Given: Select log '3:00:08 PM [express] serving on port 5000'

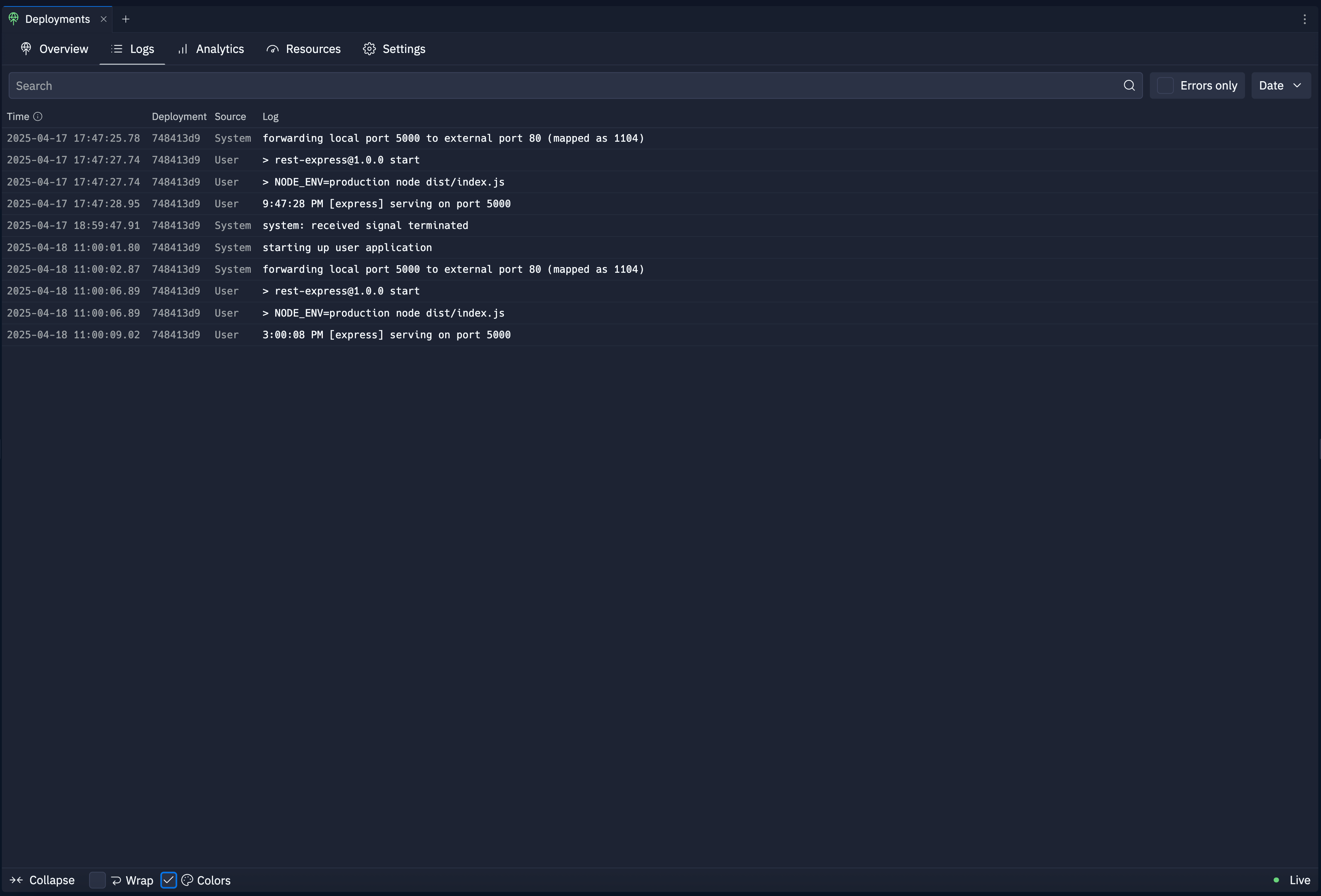Looking at the screenshot, I should click(386, 334).
